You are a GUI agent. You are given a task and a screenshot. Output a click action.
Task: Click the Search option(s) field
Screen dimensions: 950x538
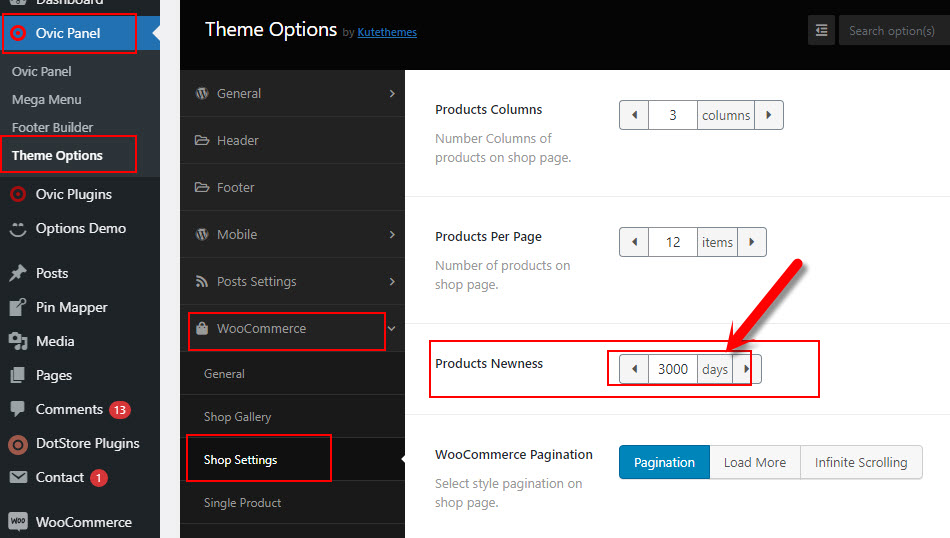(x=894, y=30)
